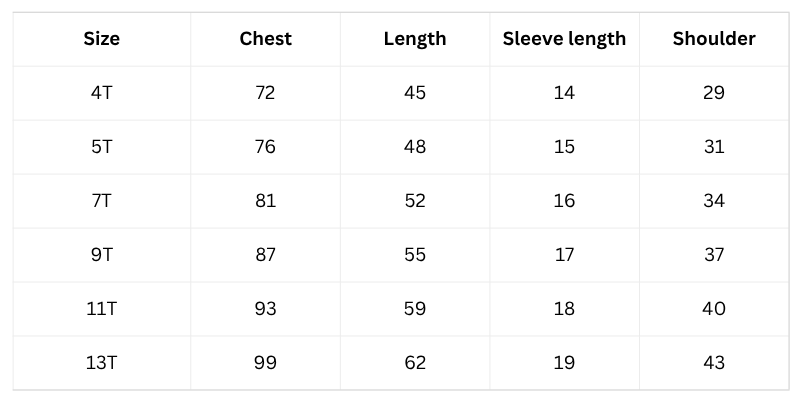Click the Shoulder column header
The image size is (800, 400).
coord(714,39)
